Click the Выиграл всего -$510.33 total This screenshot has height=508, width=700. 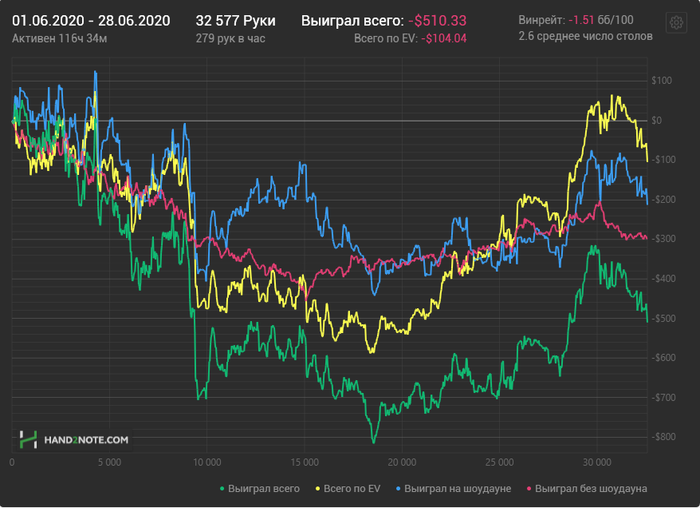(384, 21)
